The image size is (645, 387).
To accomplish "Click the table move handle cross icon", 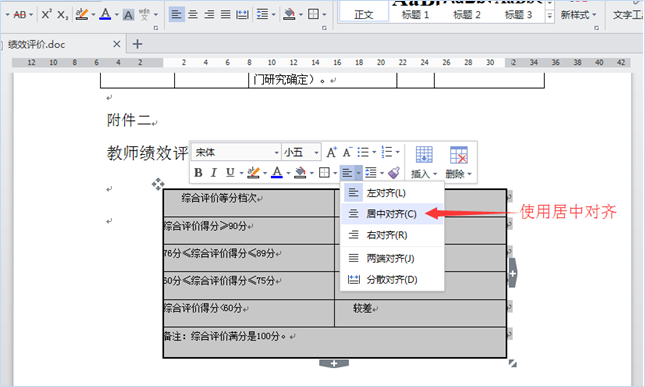I will pyautogui.click(x=158, y=184).
